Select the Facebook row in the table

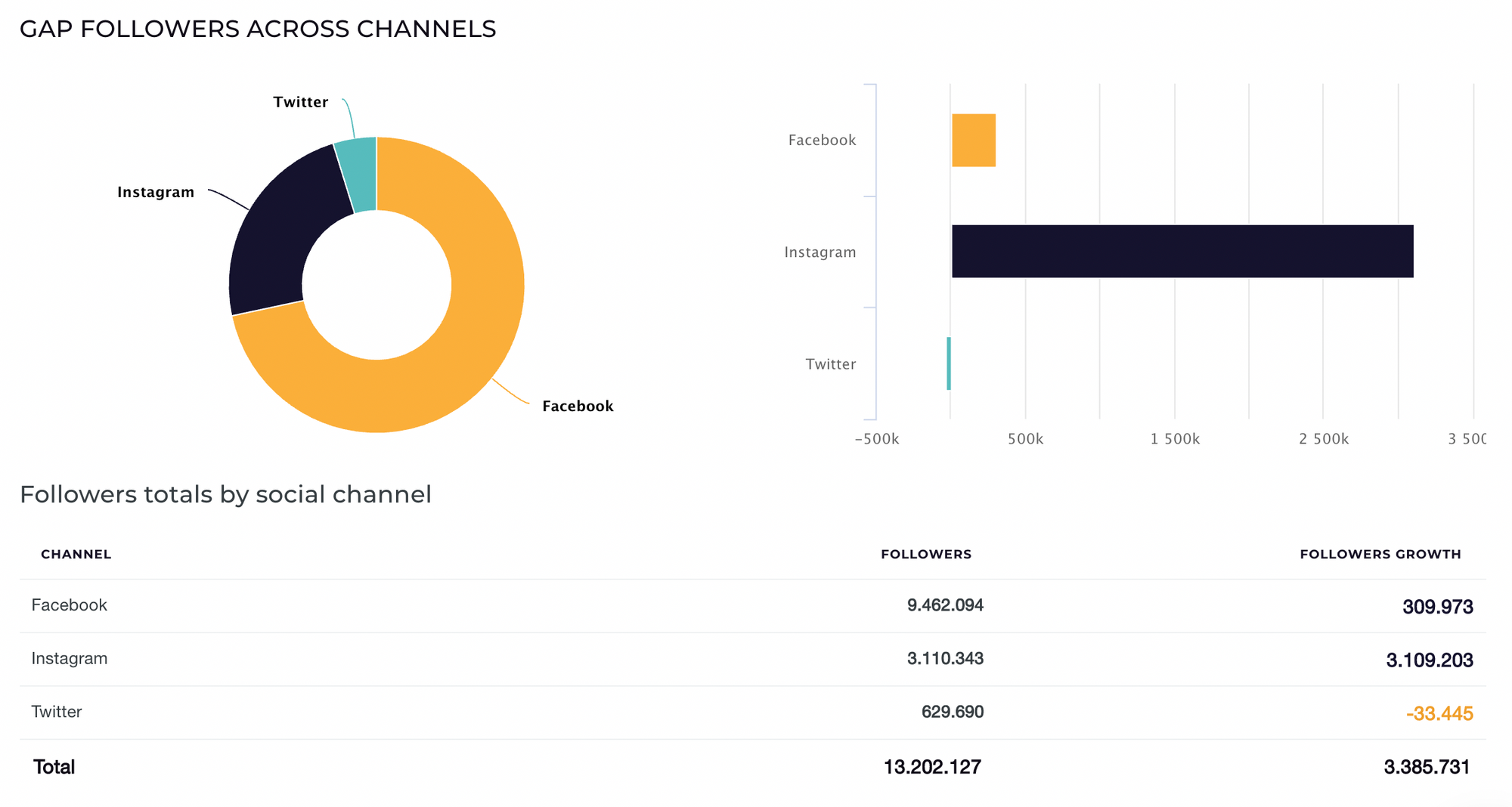point(753,606)
